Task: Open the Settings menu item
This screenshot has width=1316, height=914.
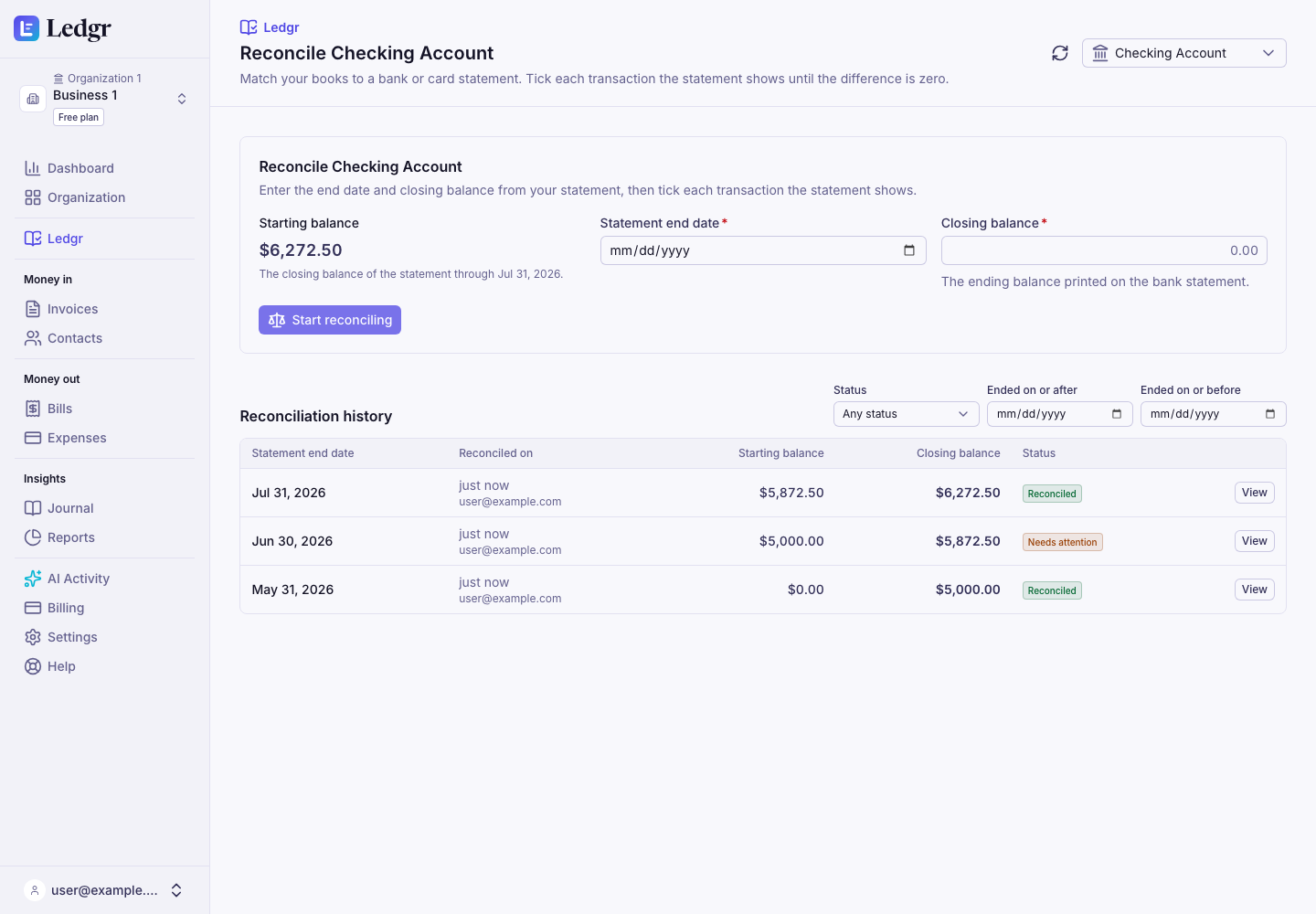Action: point(104,637)
